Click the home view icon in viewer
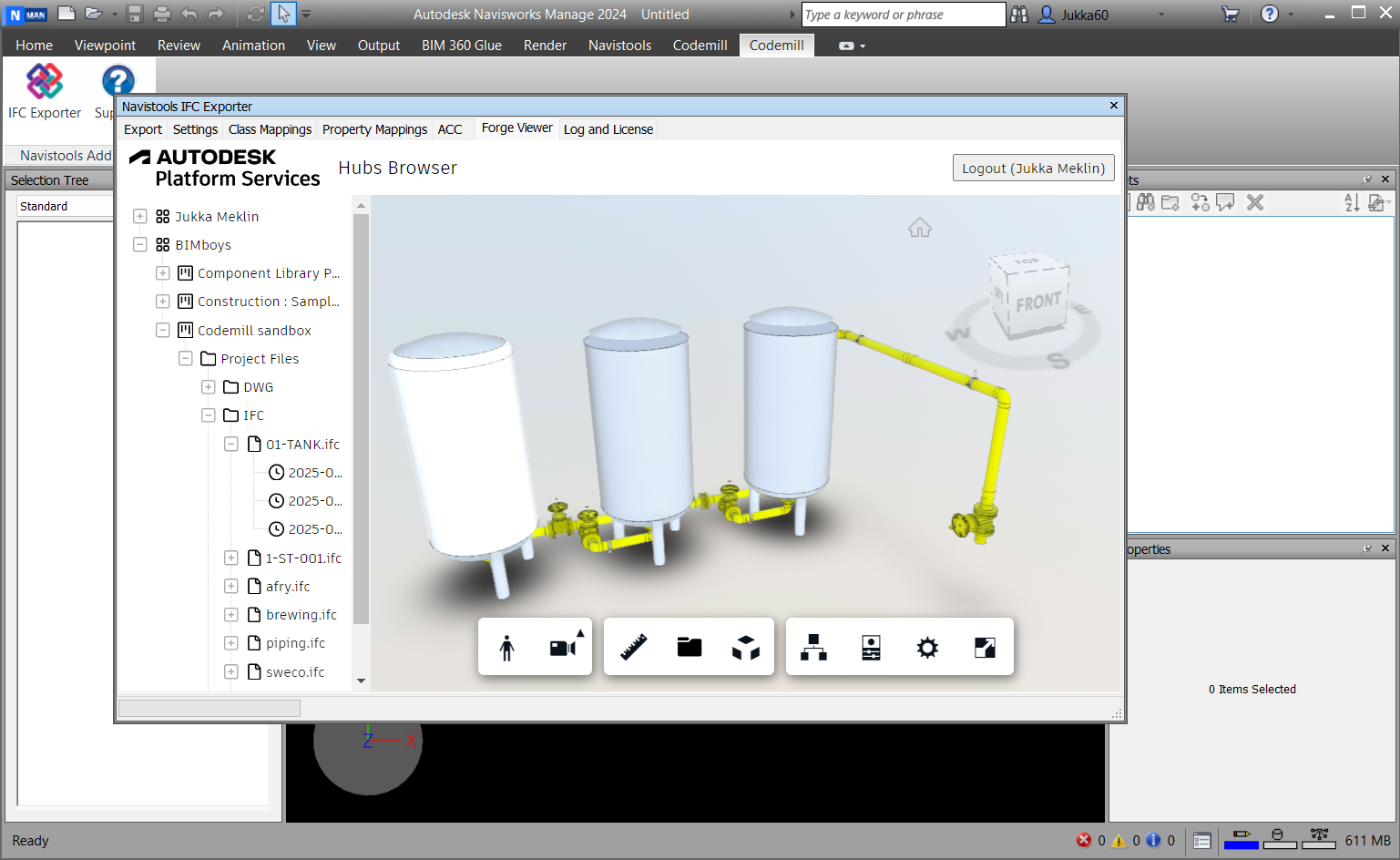The width and height of the screenshot is (1400, 860). pyautogui.click(x=920, y=228)
